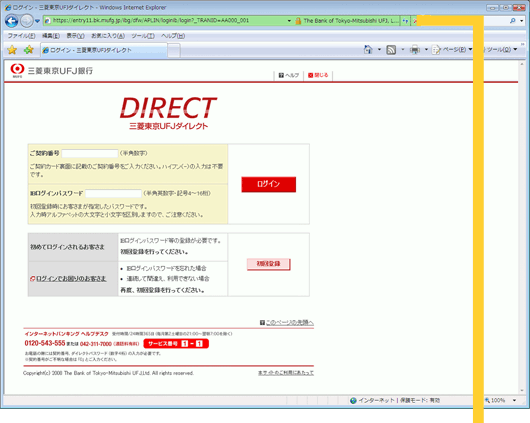Open the search provider dropdown arrow
Image resolution: width=530 pixels, height=423 pixels.
click(522, 21)
